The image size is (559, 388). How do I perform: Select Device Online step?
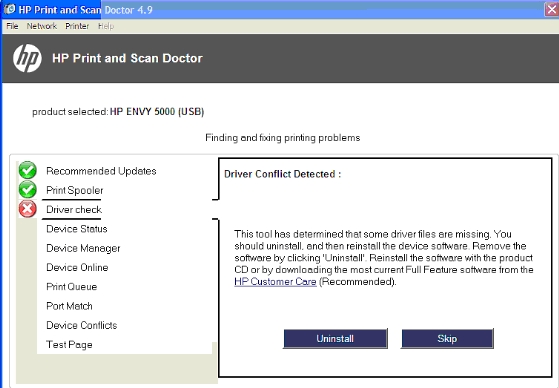[77, 267]
